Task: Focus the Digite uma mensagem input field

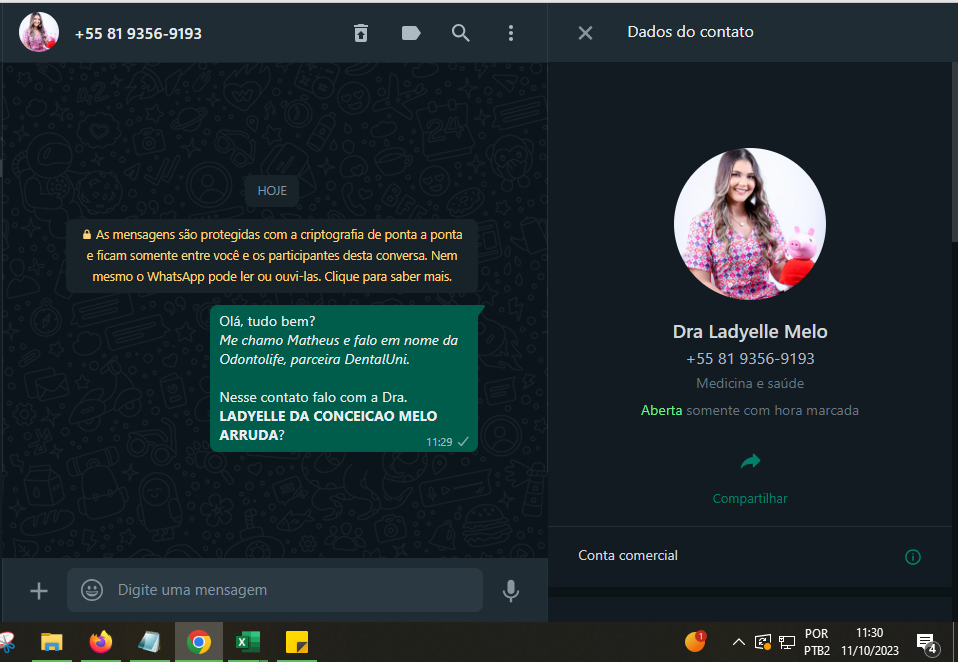Action: [x=275, y=590]
